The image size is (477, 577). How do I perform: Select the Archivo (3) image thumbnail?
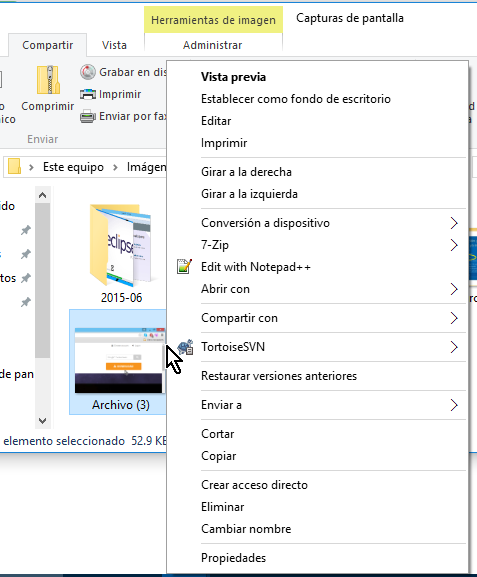coord(119,360)
